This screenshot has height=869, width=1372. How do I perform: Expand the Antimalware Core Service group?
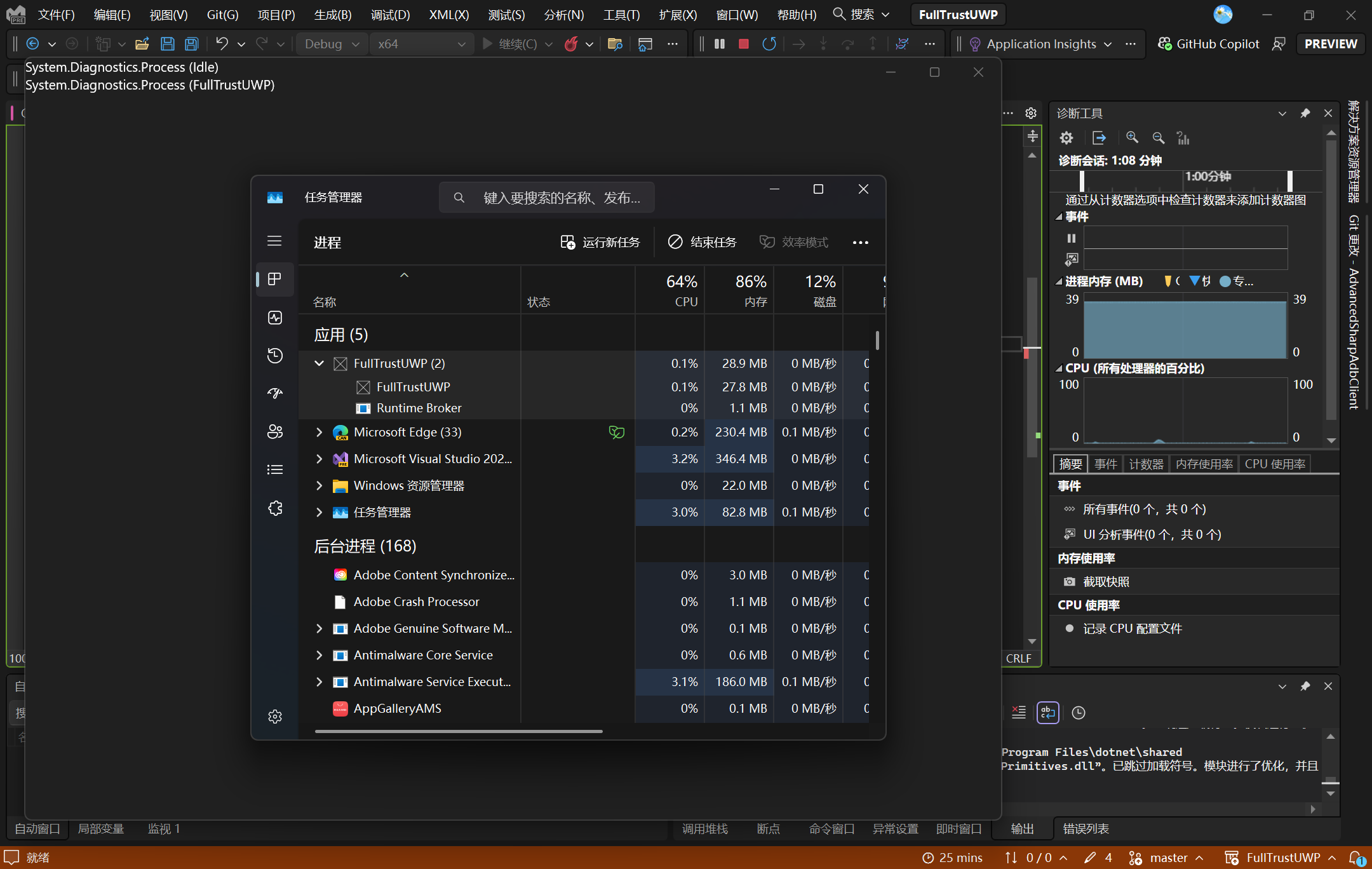[319, 655]
